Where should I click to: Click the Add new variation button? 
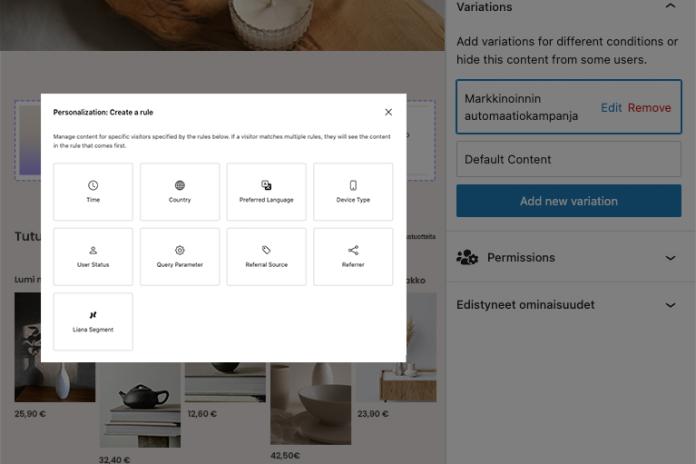pyautogui.click(x=569, y=201)
